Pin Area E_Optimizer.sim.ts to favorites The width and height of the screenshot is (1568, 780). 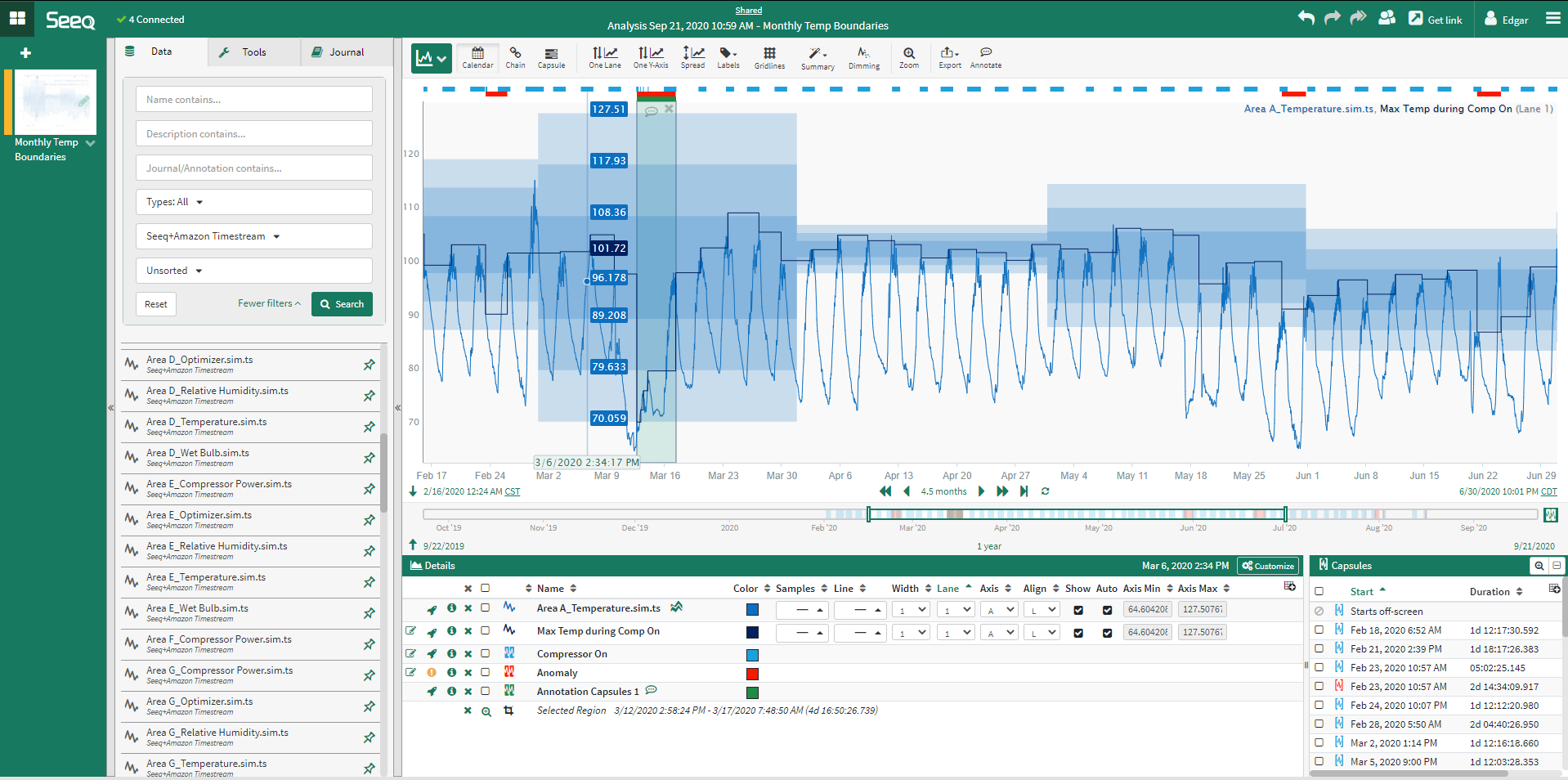369,520
